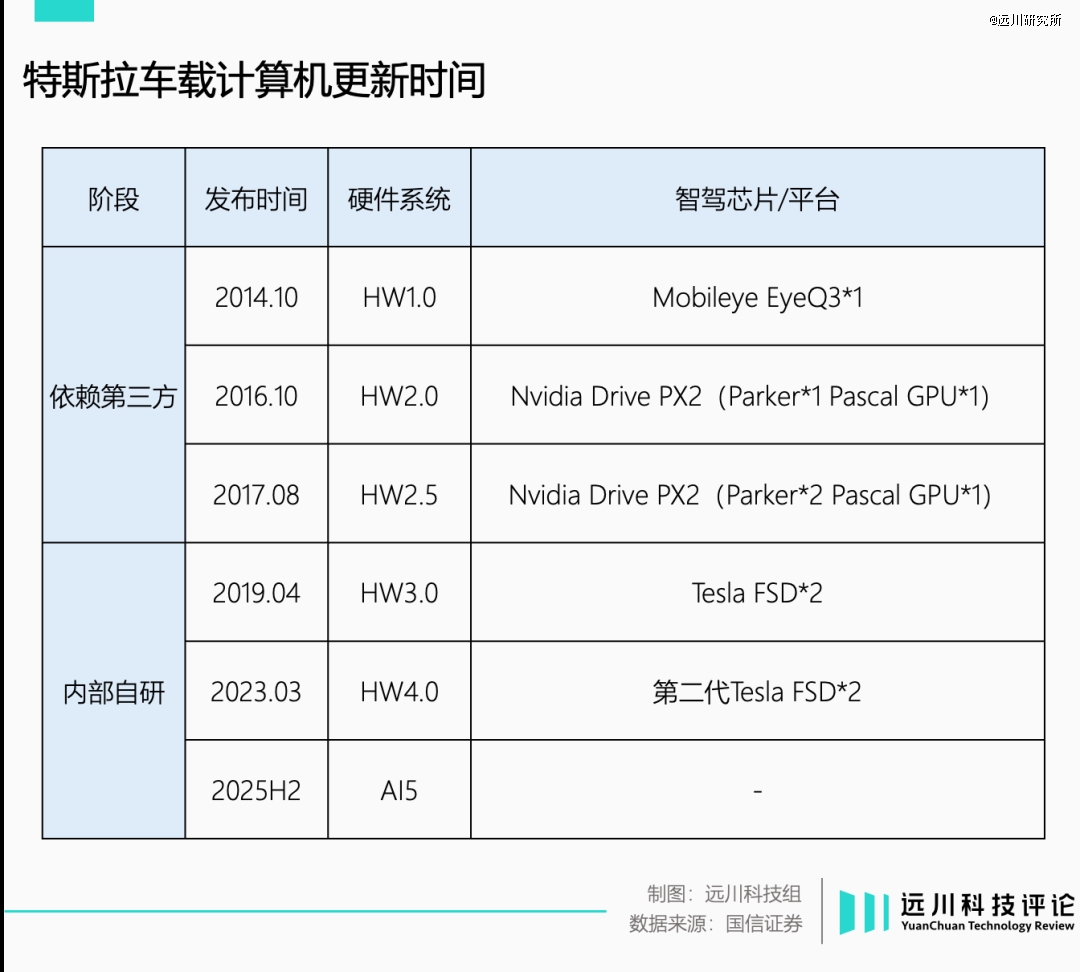This screenshot has width=1080, height=972.
Task: Click the 远川科技评论 brand name
Action: pos(987,904)
